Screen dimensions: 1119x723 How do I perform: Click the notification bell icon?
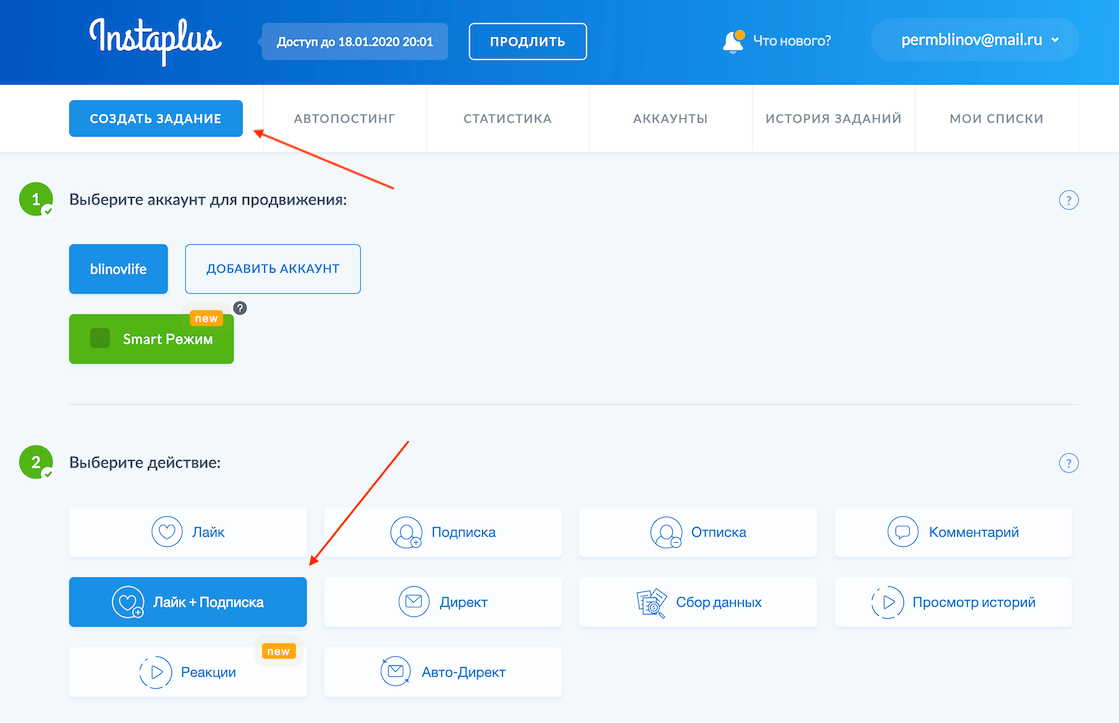(733, 42)
